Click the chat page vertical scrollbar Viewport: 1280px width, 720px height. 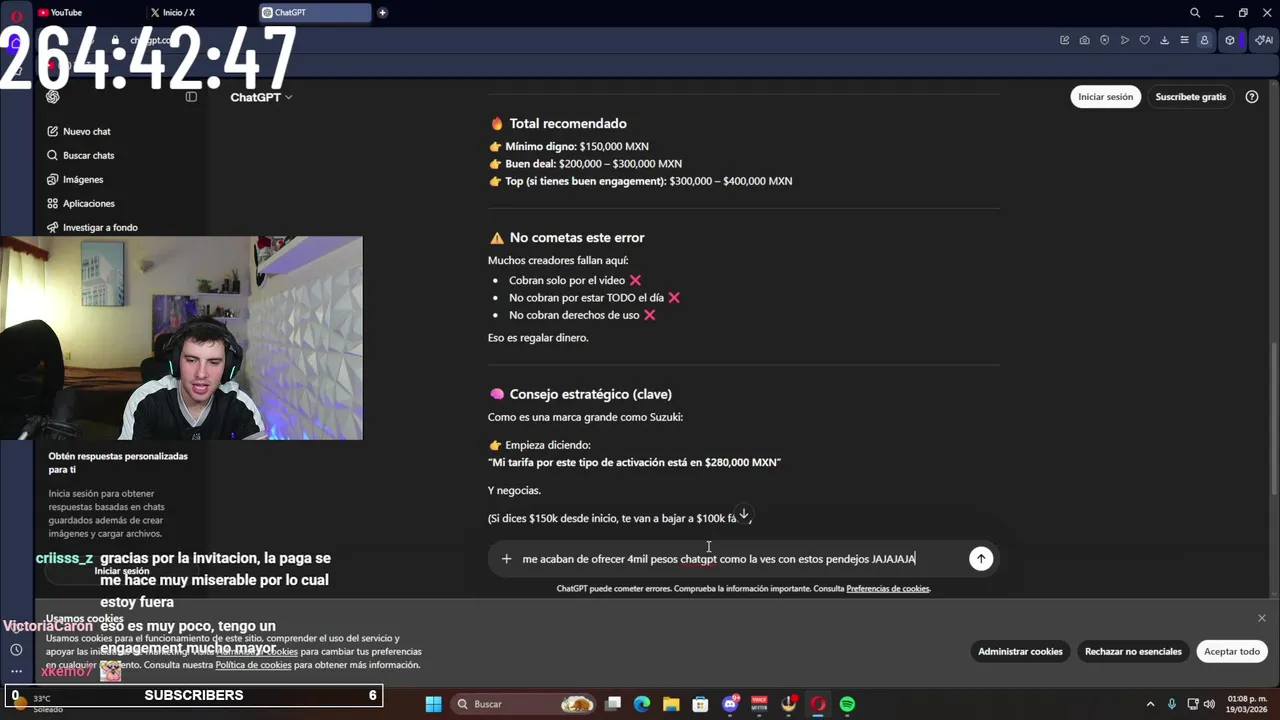tap(1273, 420)
